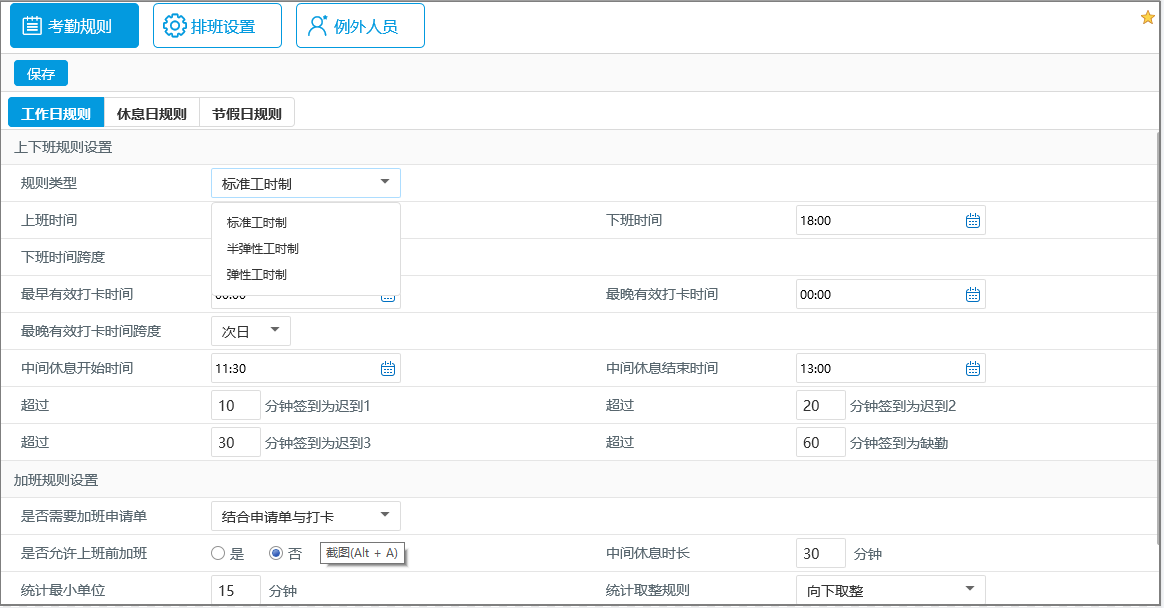The image size is (1164, 608).
Task: Switch to the 休息日规则 tab
Action: click(152, 114)
